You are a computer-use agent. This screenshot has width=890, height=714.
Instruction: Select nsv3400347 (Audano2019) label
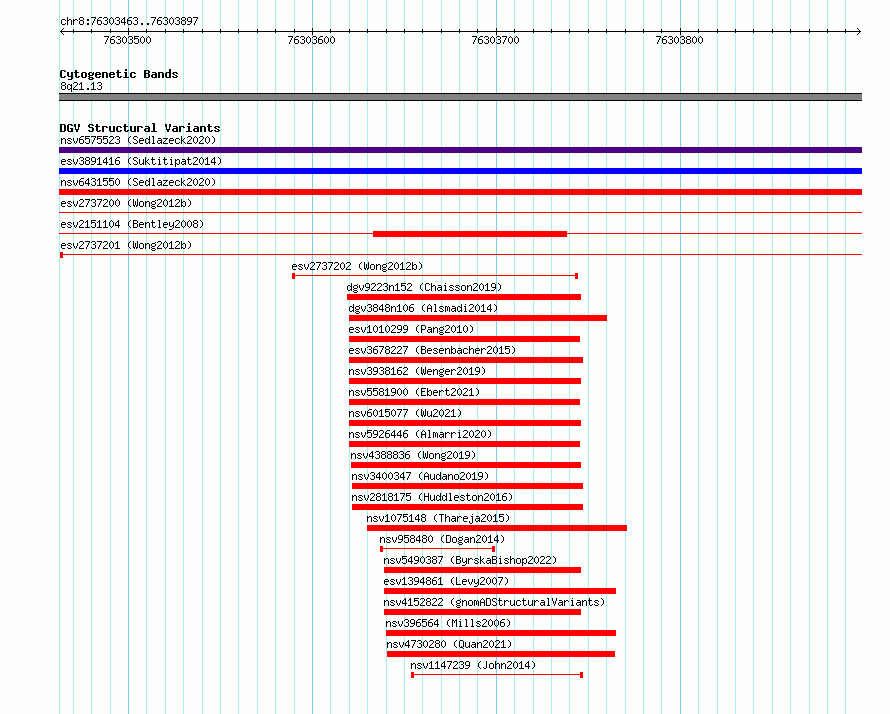pyautogui.click(x=420, y=476)
